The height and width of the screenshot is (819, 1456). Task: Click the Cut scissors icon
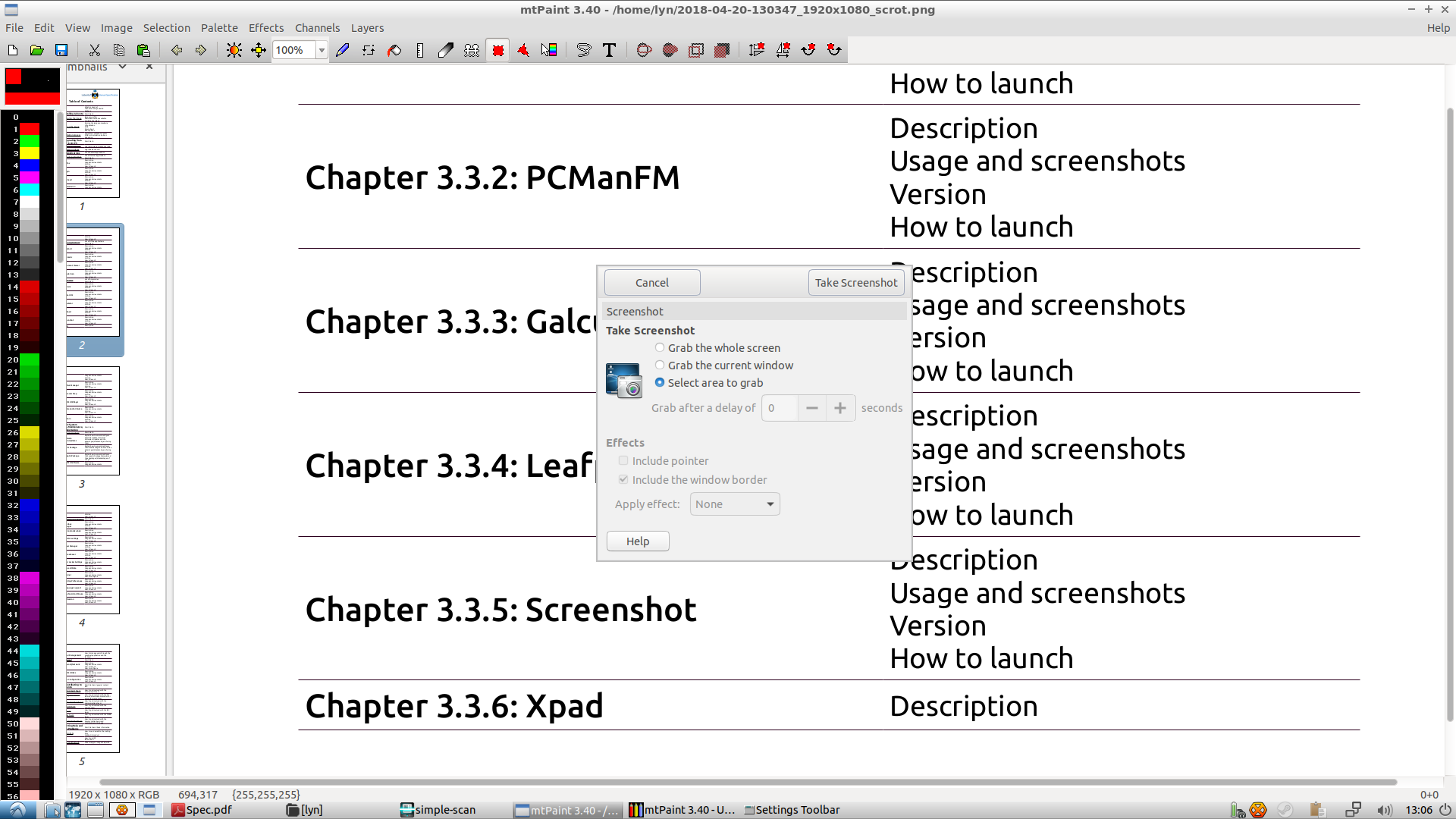pyautogui.click(x=95, y=50)
